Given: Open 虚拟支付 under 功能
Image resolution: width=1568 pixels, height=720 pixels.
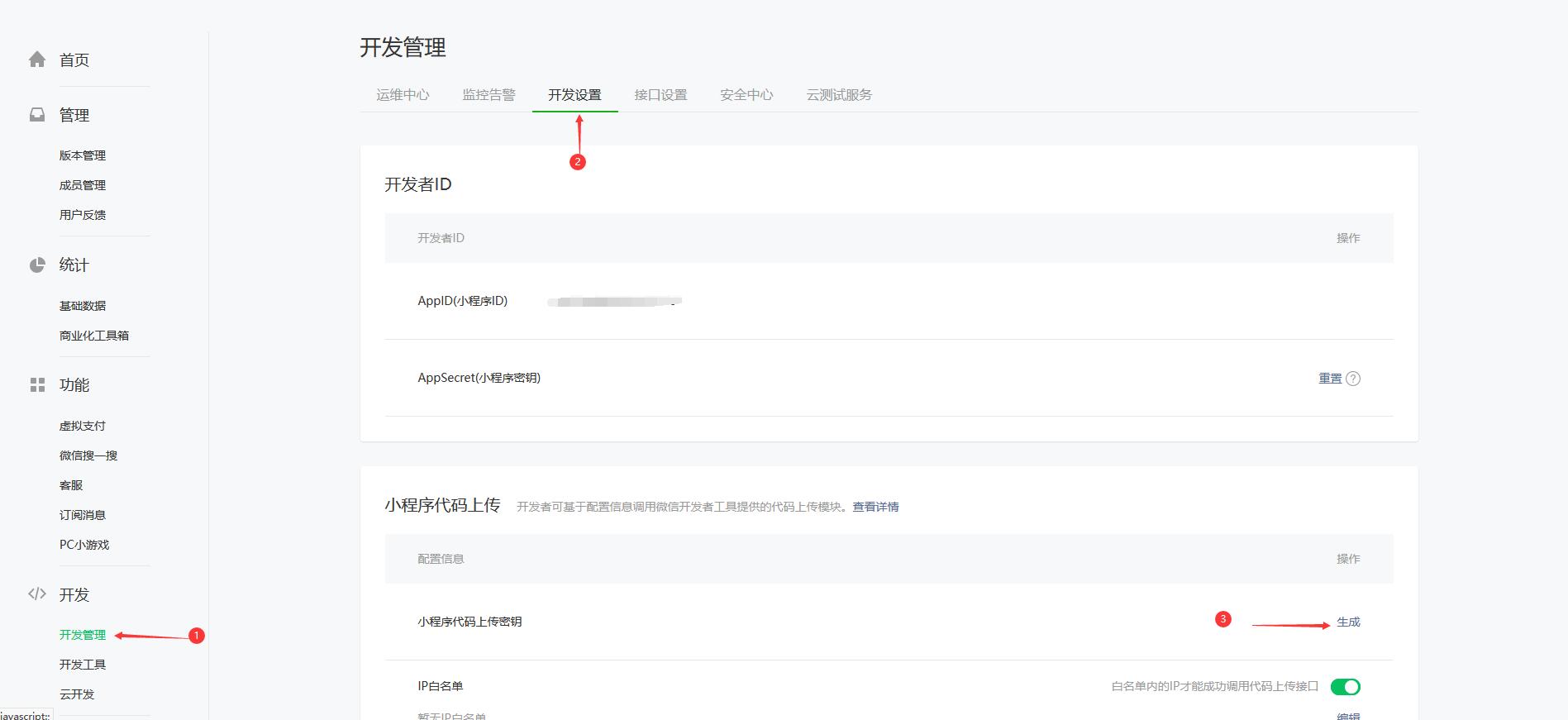Looking at the screenshot, I should click(x=83, y=426).
